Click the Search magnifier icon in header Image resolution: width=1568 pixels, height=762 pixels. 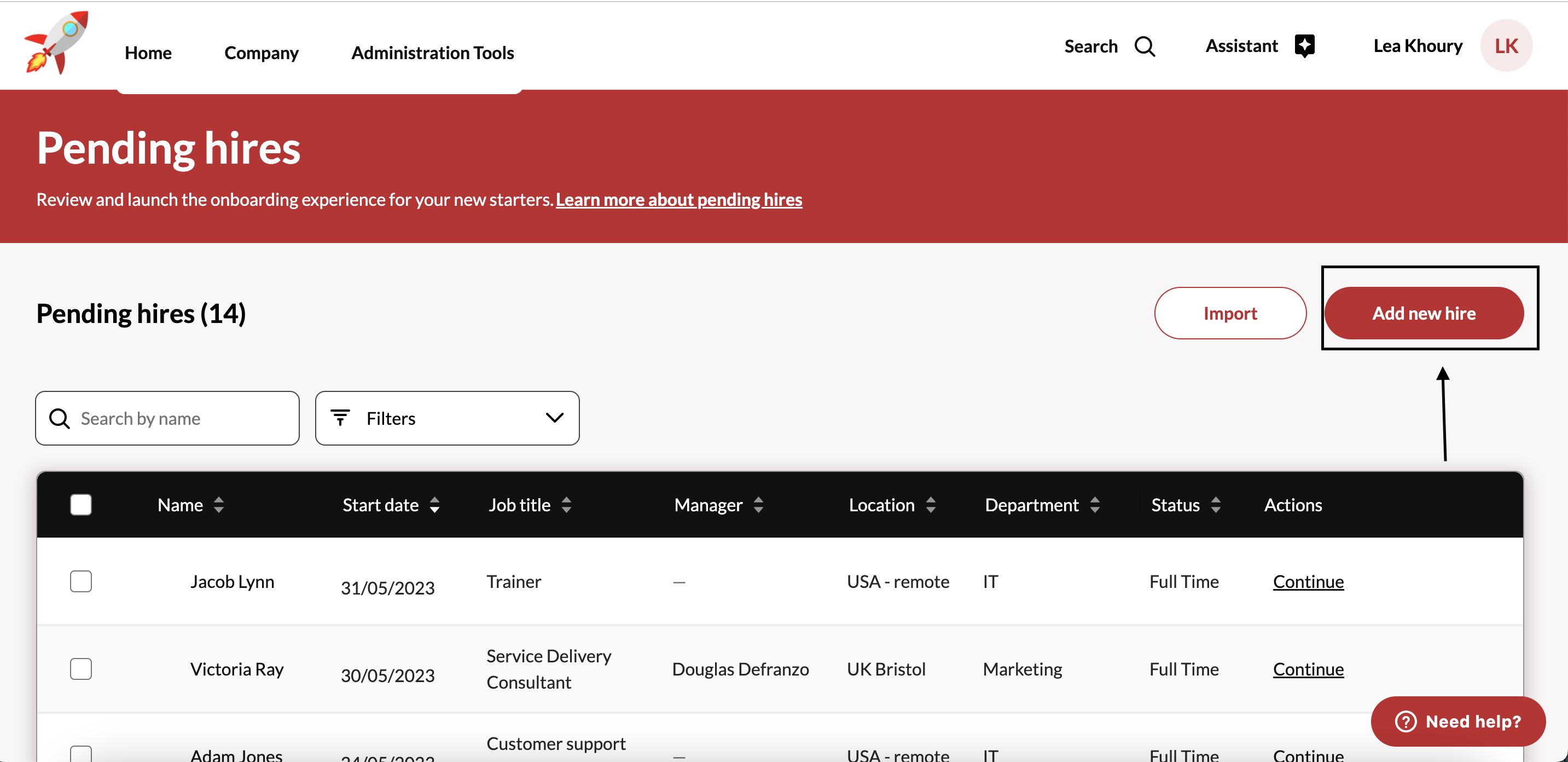pos(1145,47)
